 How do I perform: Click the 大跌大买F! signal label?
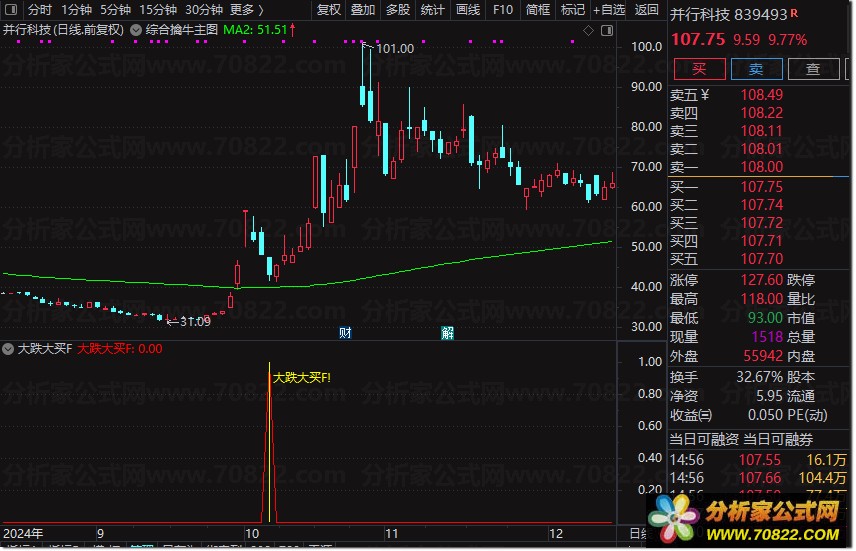(x=301, y=378)
